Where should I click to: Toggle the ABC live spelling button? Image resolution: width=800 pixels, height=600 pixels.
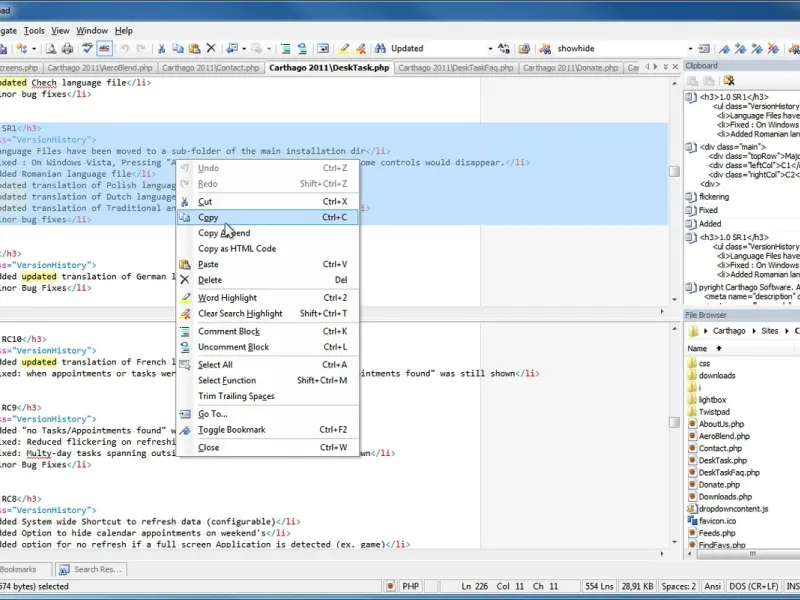coord(104,48)
